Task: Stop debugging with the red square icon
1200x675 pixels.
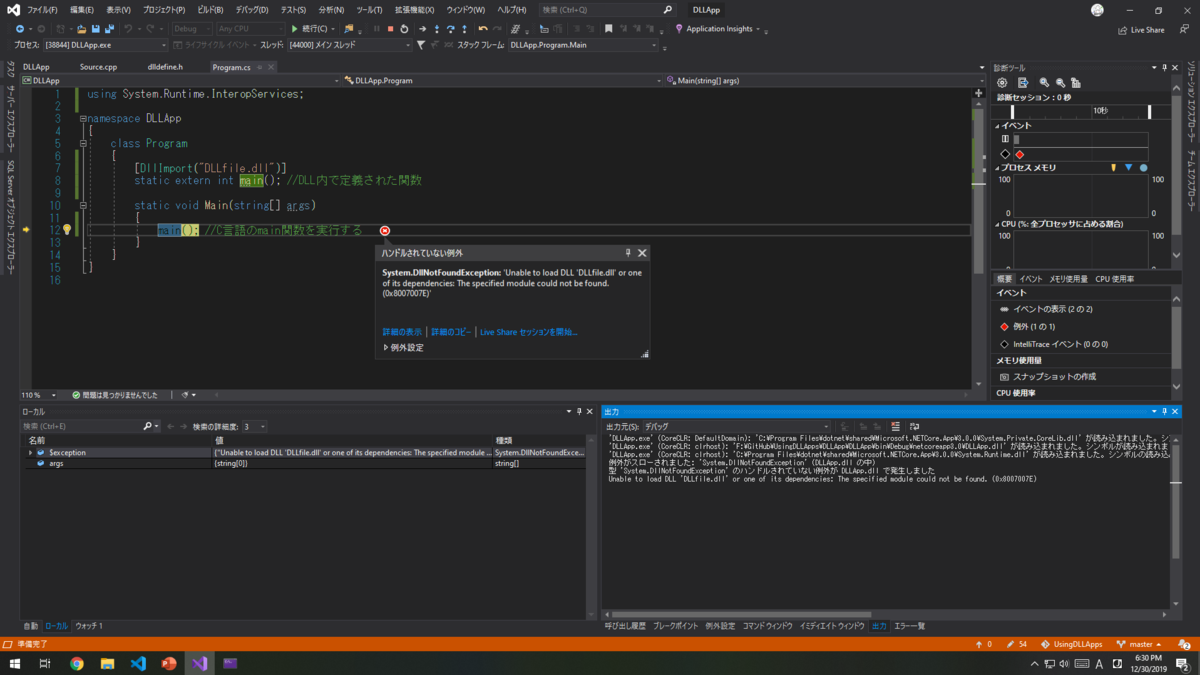Action: (x=390, y=28)
